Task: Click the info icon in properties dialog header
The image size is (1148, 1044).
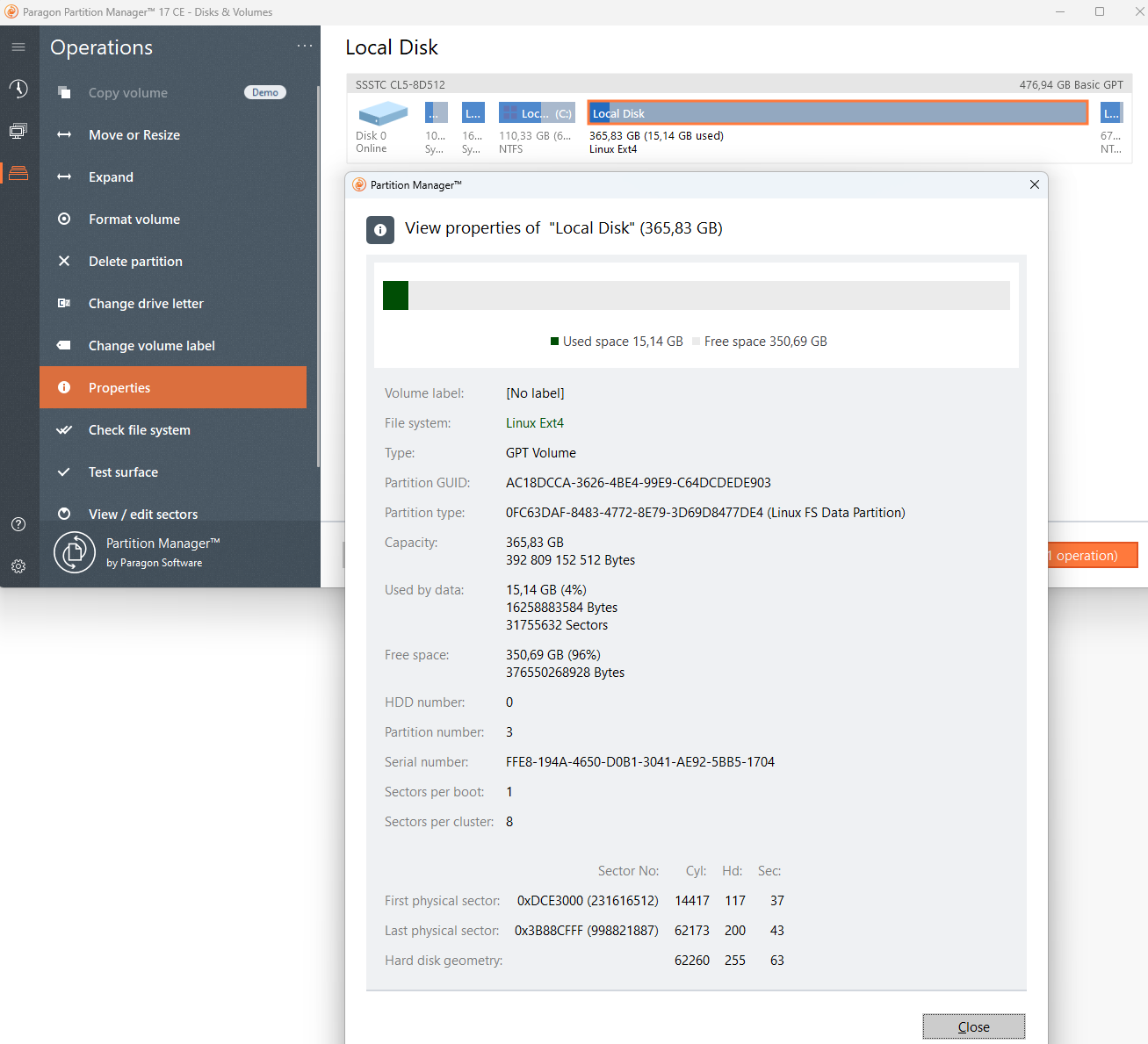Action: (x=380, y=230)
